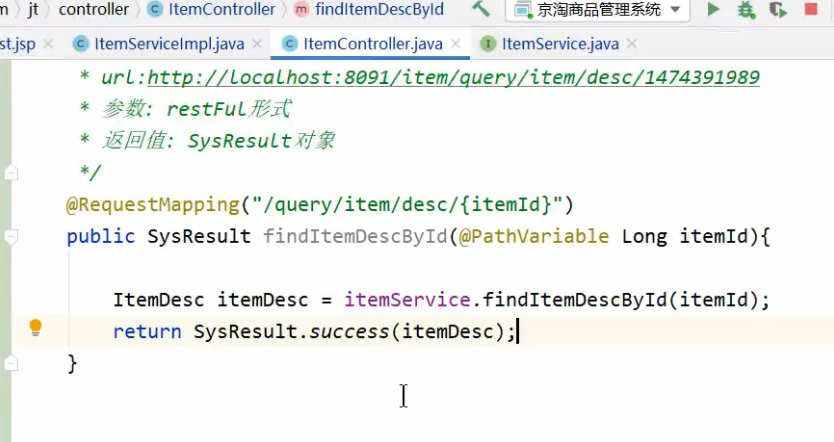Screen dimensions: 834x442
Task: Click the 'public' keyword
Action: (x=101, y=237)
